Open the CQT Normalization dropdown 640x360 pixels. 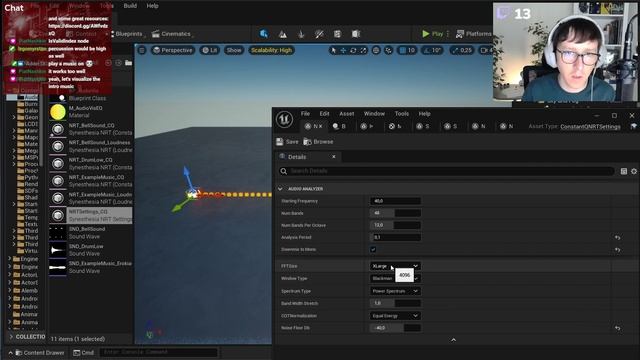click(395, 316)
